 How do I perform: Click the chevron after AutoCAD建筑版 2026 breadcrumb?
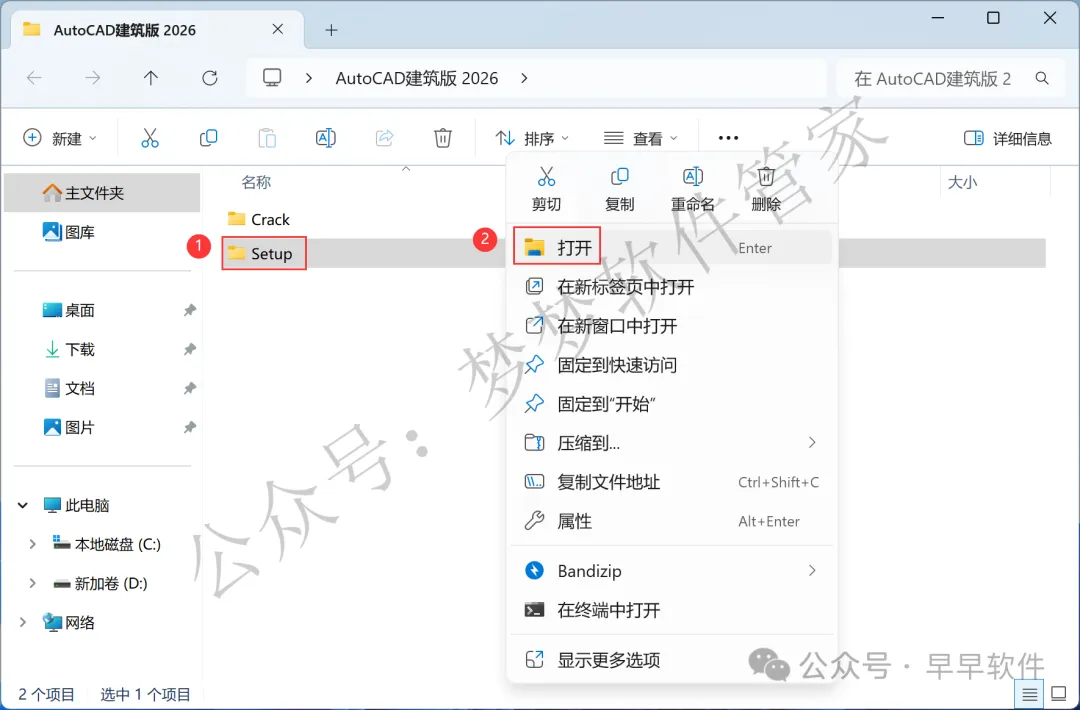pyautogui.click(x=524, y=78)
